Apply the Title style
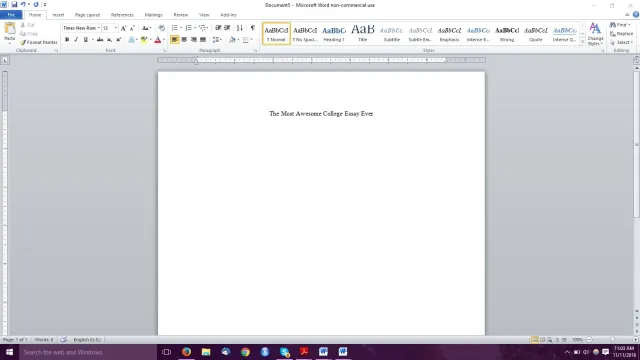This screenshot has width=640, height=360. [362, 33]
